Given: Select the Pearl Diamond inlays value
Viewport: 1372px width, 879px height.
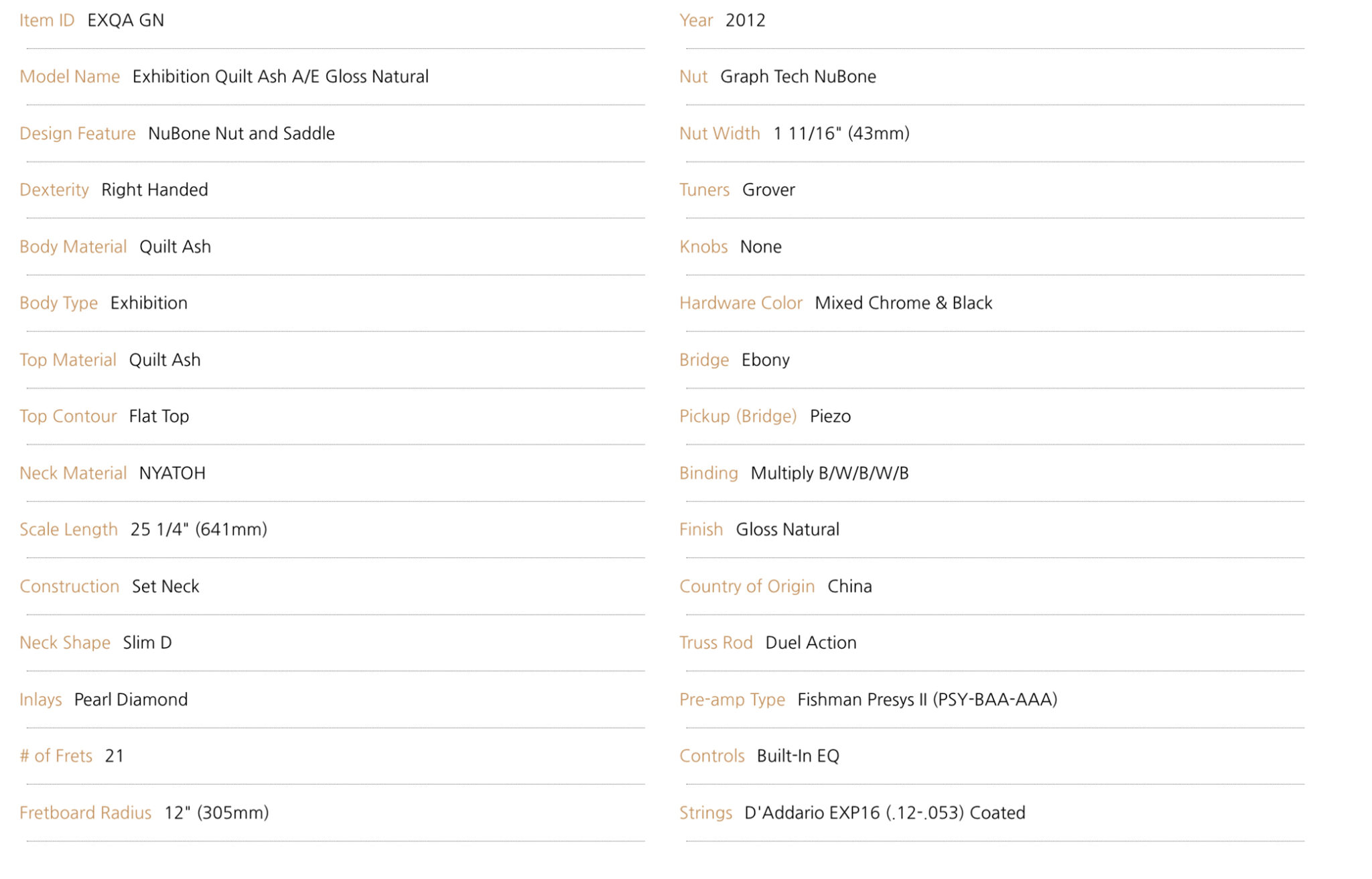Looking at the screenshot, I should coord(131,699).
